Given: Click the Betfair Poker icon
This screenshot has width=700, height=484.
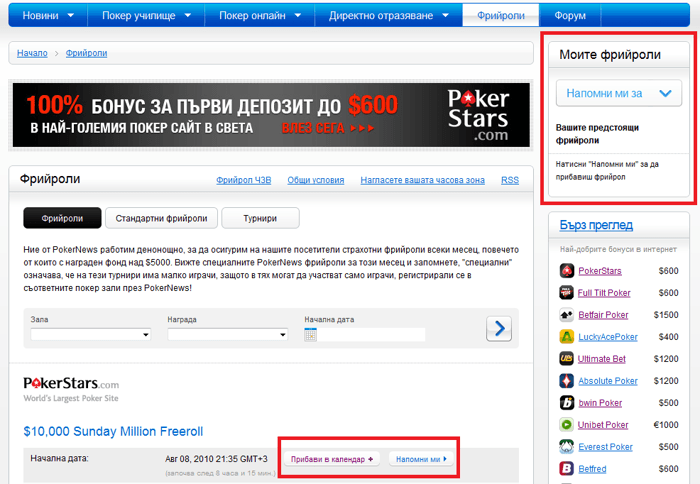Looking at the screenshot, I should 567,315.
